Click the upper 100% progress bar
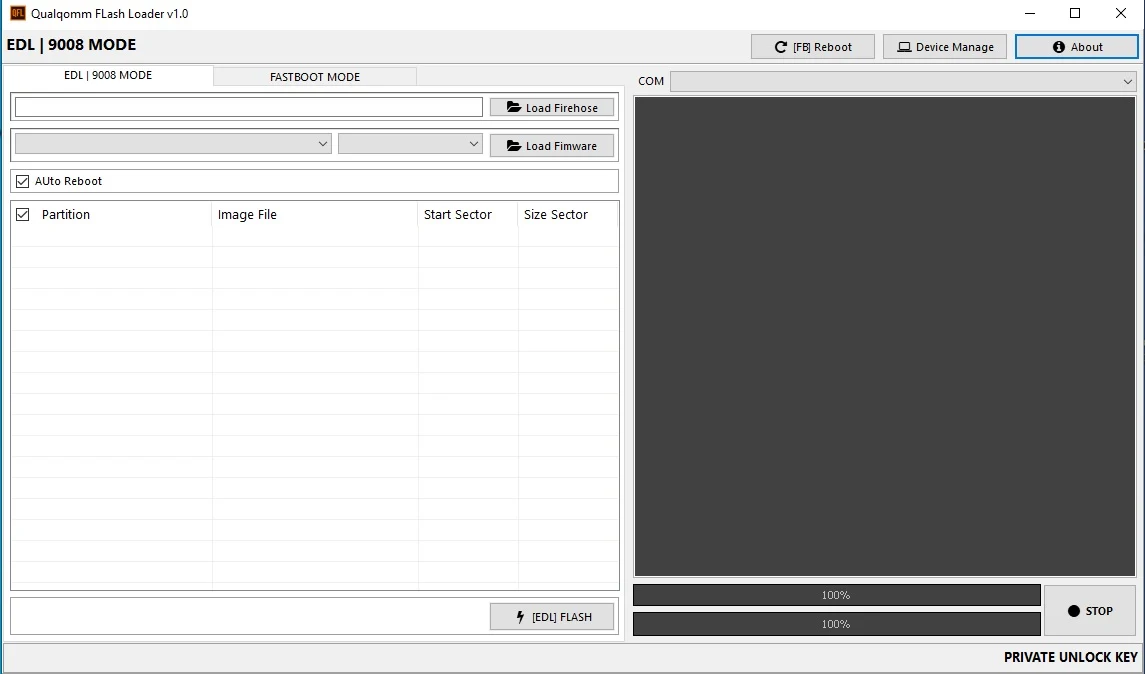This screenshot has height=674, width=1145. coord(837,595)
